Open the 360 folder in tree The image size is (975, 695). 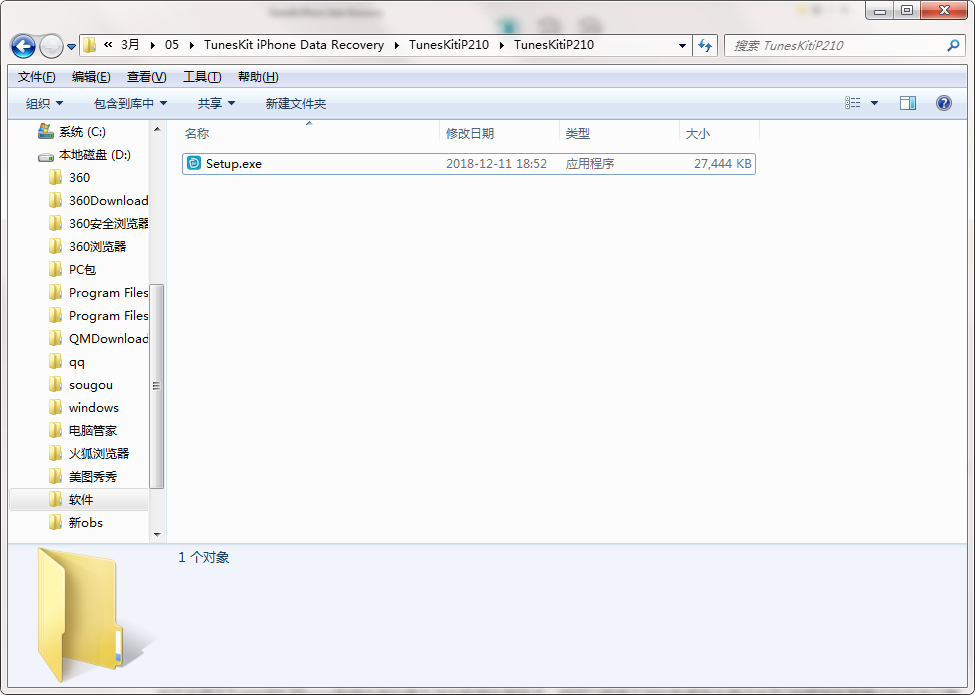[80, 178]
